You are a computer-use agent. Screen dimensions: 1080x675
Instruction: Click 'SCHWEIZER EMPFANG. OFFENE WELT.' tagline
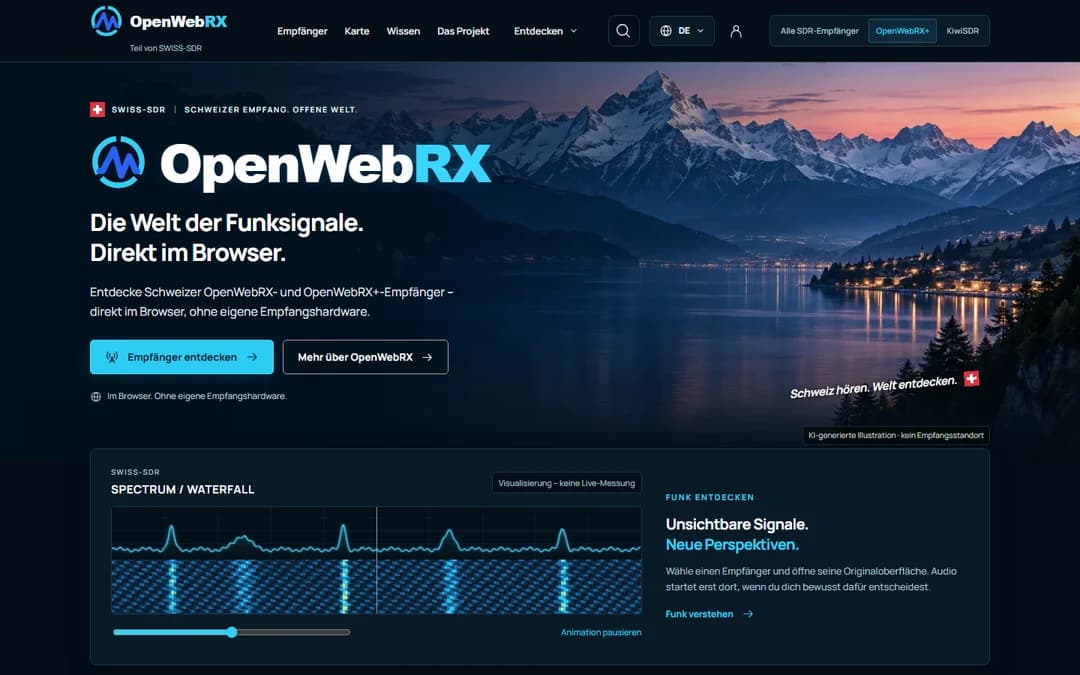[271, 110]
